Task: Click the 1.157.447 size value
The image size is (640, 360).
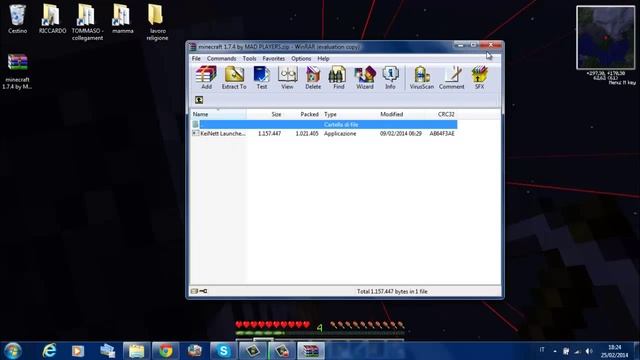Action: 269,133
